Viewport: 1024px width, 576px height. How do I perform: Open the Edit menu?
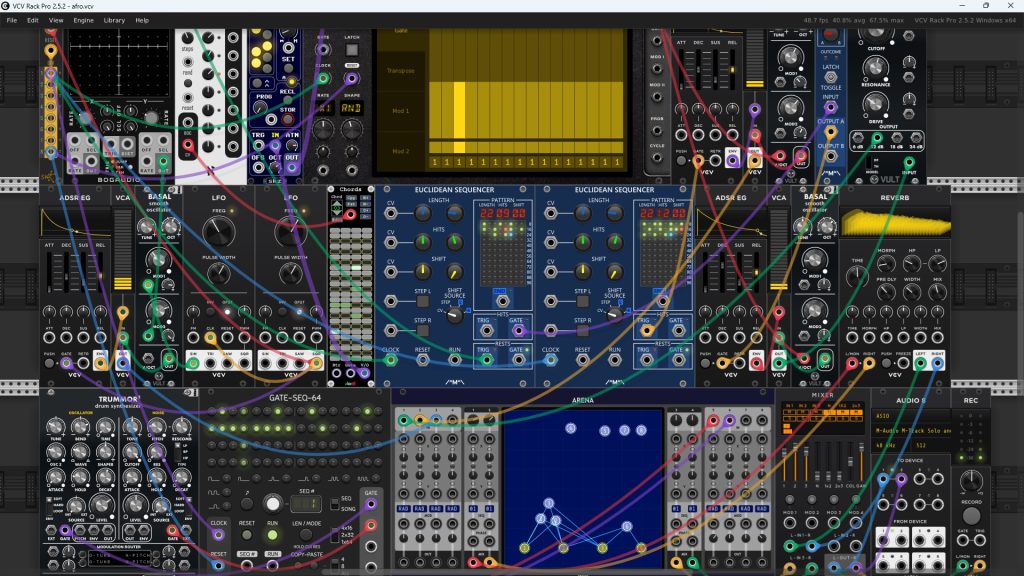(x=33, y=20)
